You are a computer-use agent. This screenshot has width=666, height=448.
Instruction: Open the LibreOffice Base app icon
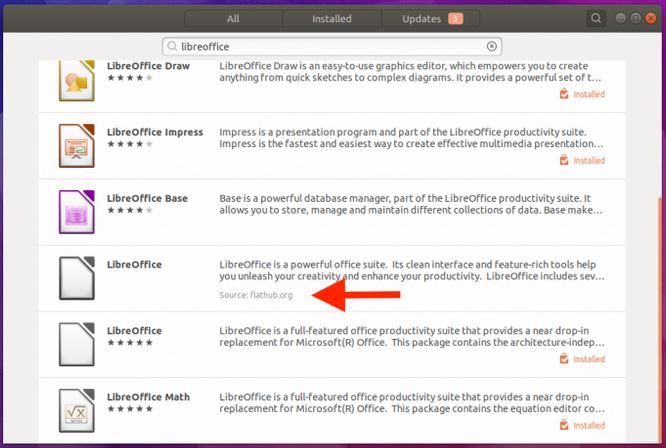coord(77,212)
